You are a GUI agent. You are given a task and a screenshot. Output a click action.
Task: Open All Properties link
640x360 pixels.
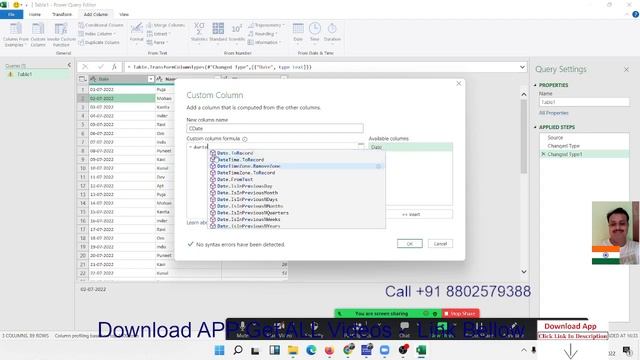(553, 113)
